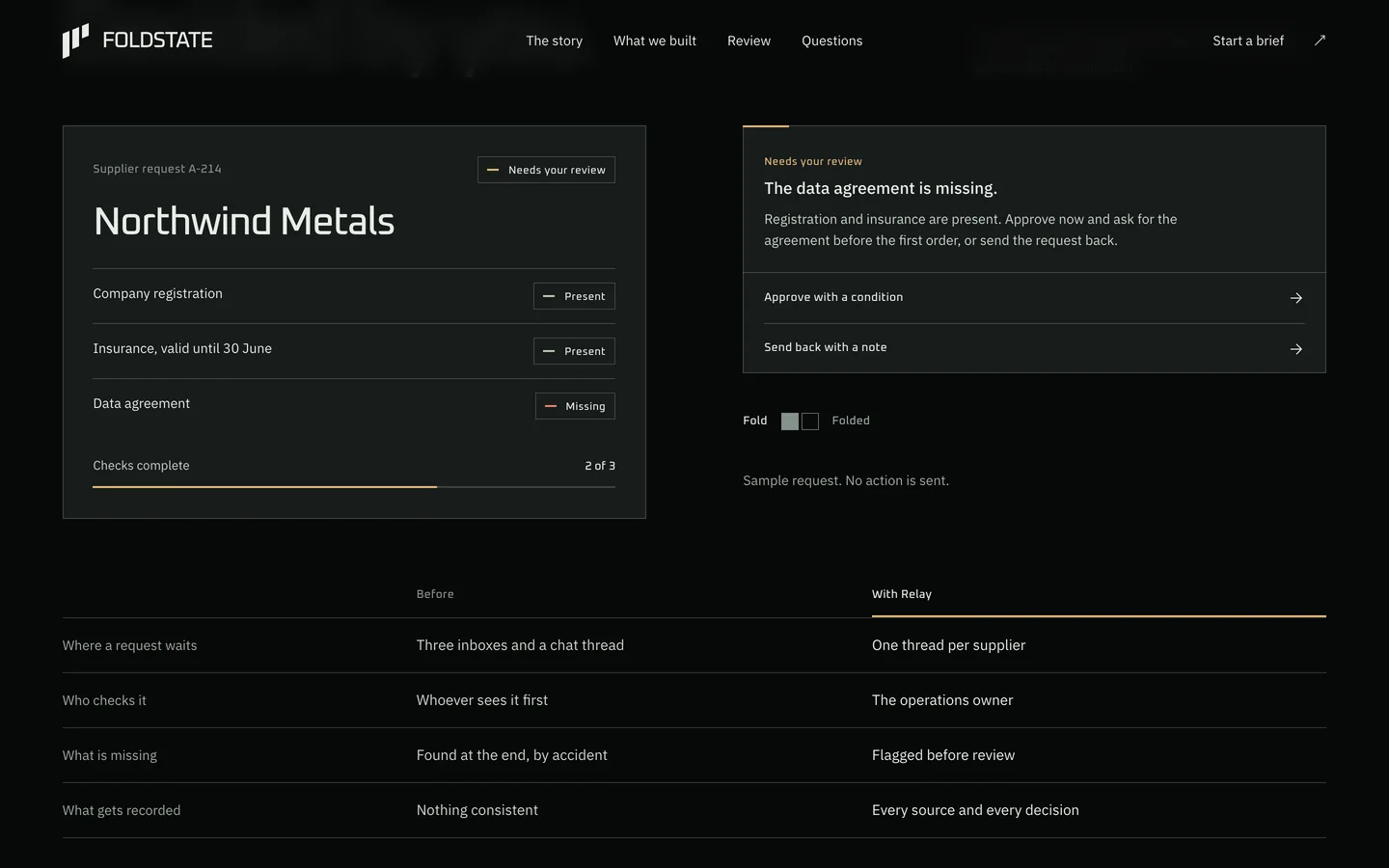Click the Present badge for Company registration
1389x868 pixels.
coord(574,296)
